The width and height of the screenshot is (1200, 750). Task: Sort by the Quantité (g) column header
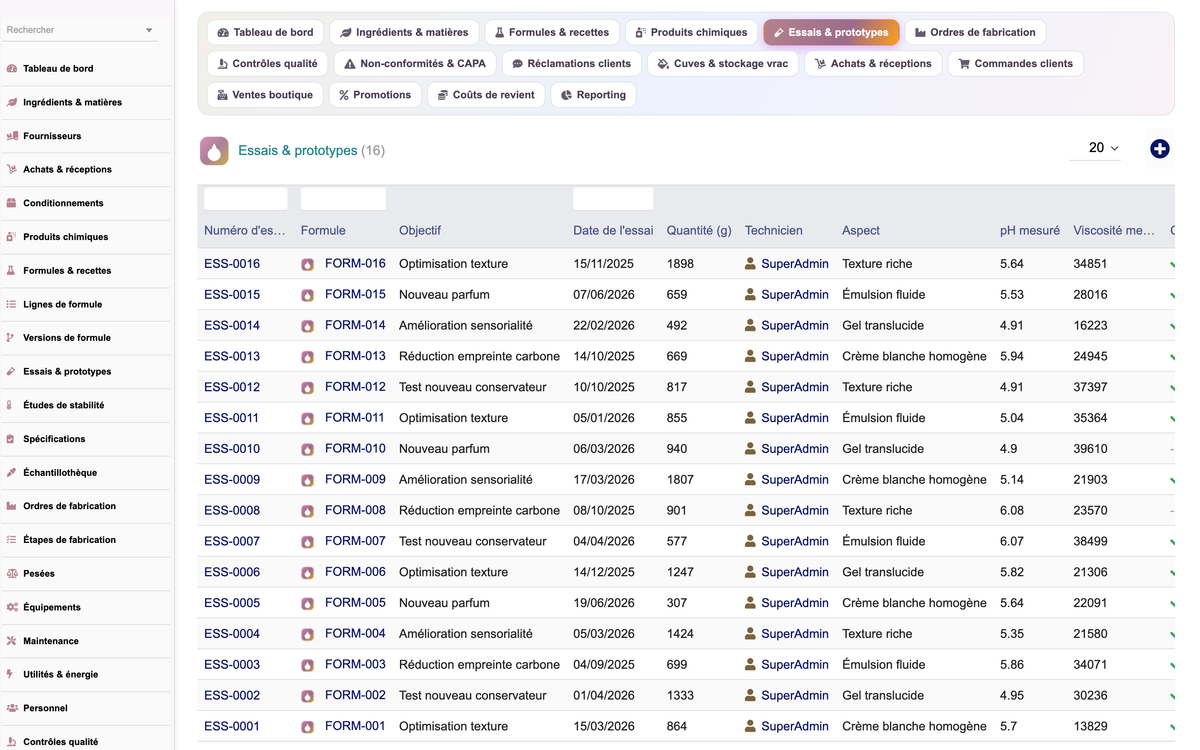click(699, 230)
